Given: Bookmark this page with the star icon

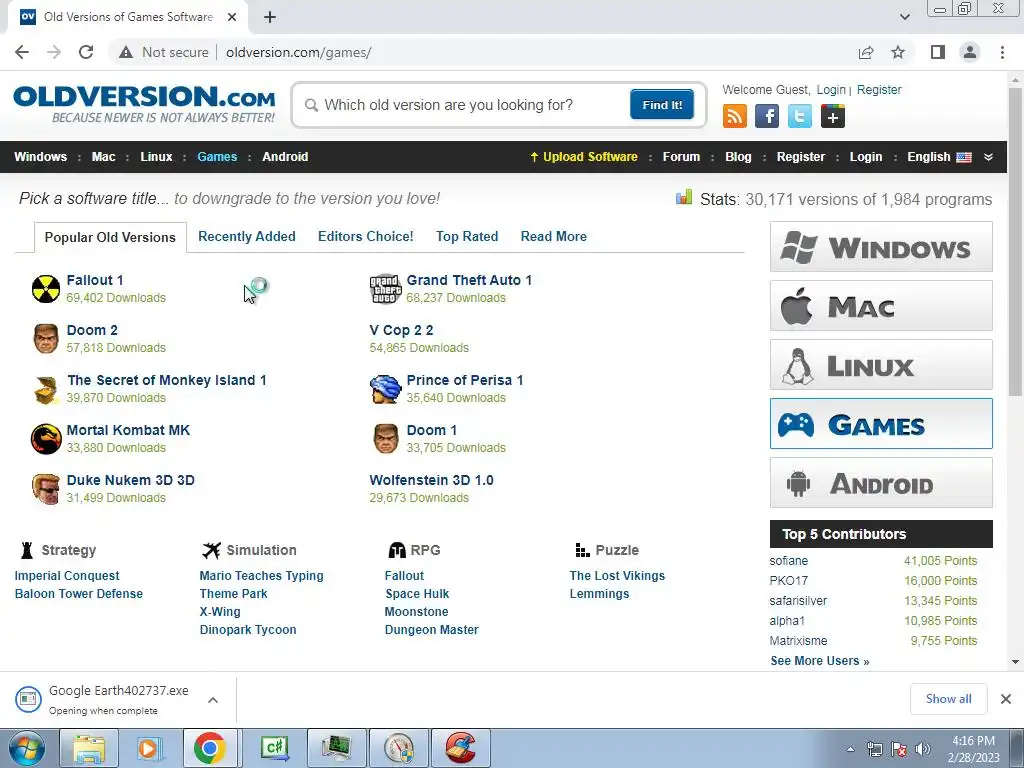Looking at the screenshot, I should pyautogui.click(x=898, y=52).
